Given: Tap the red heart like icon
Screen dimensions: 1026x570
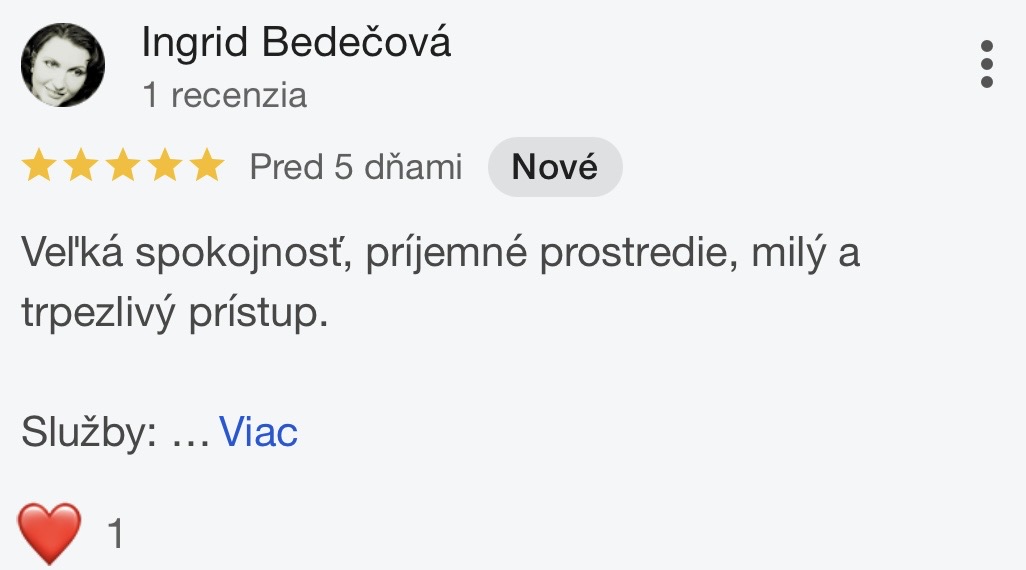Looking at the screenshot, I should (x=49, y=533).
